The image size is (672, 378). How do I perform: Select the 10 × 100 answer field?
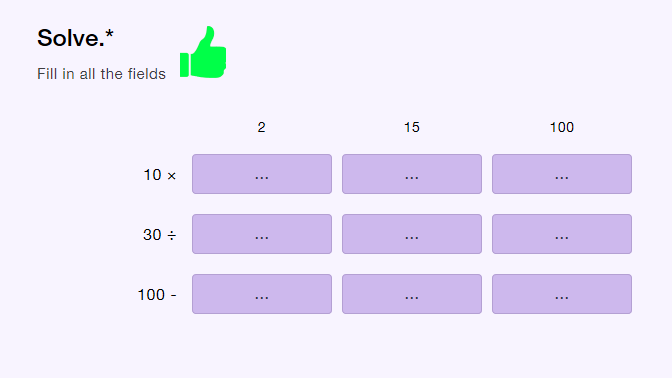[x=562, y=174]
